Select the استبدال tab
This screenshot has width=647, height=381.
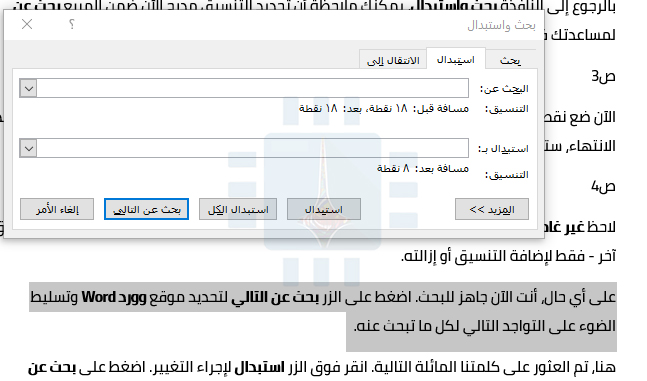click(456, 59)
